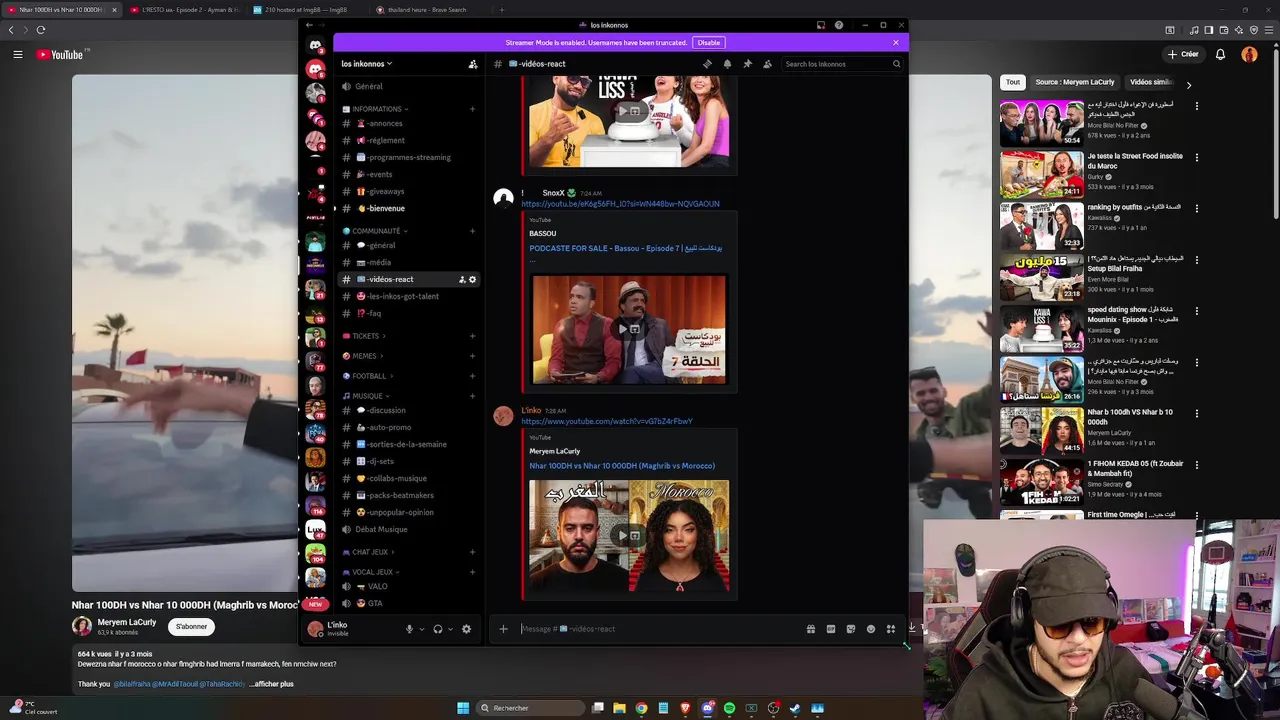Expand the TICKETS category
The height and width of the screenshot is (720, 1280).
(364, 336)
